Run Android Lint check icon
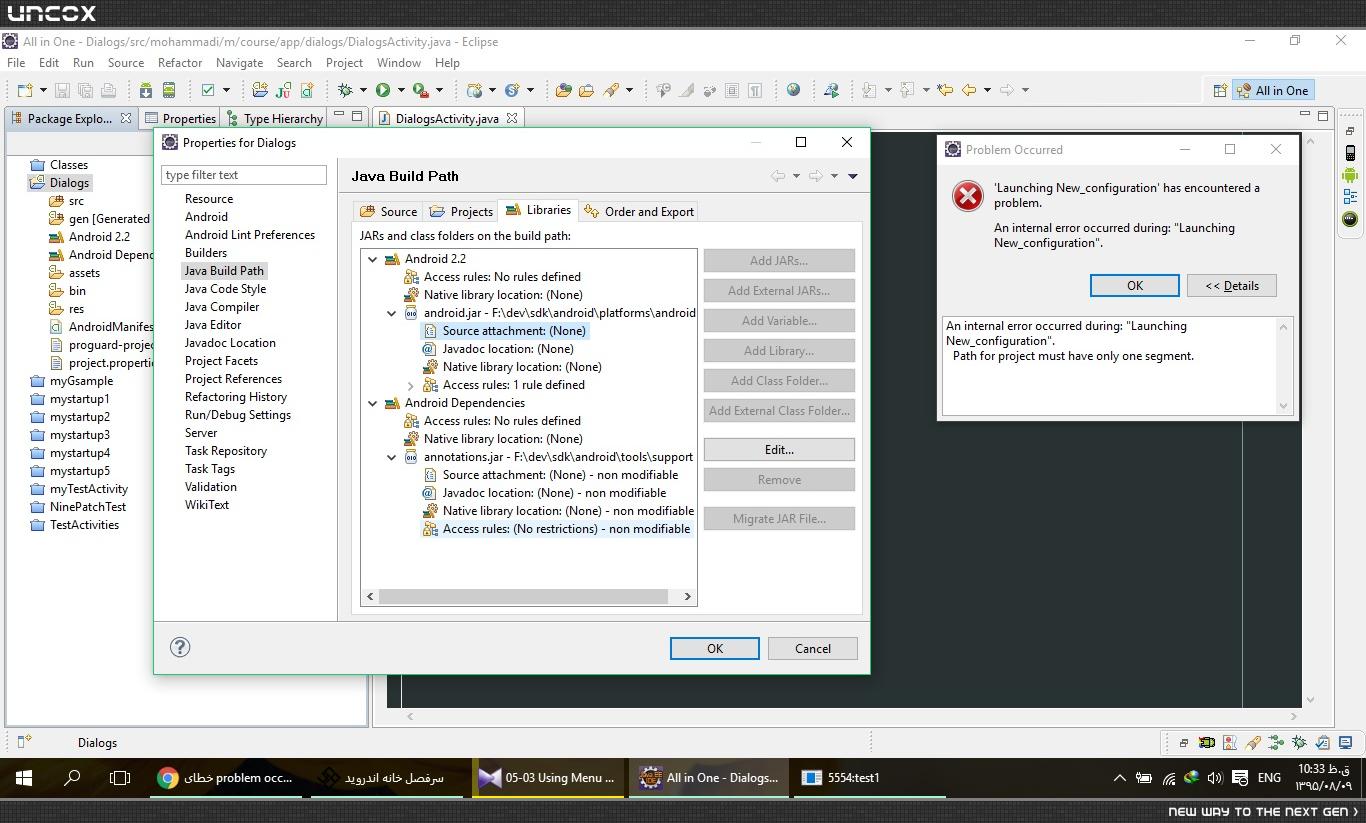Screen dimensions: 1366x823 208,90
